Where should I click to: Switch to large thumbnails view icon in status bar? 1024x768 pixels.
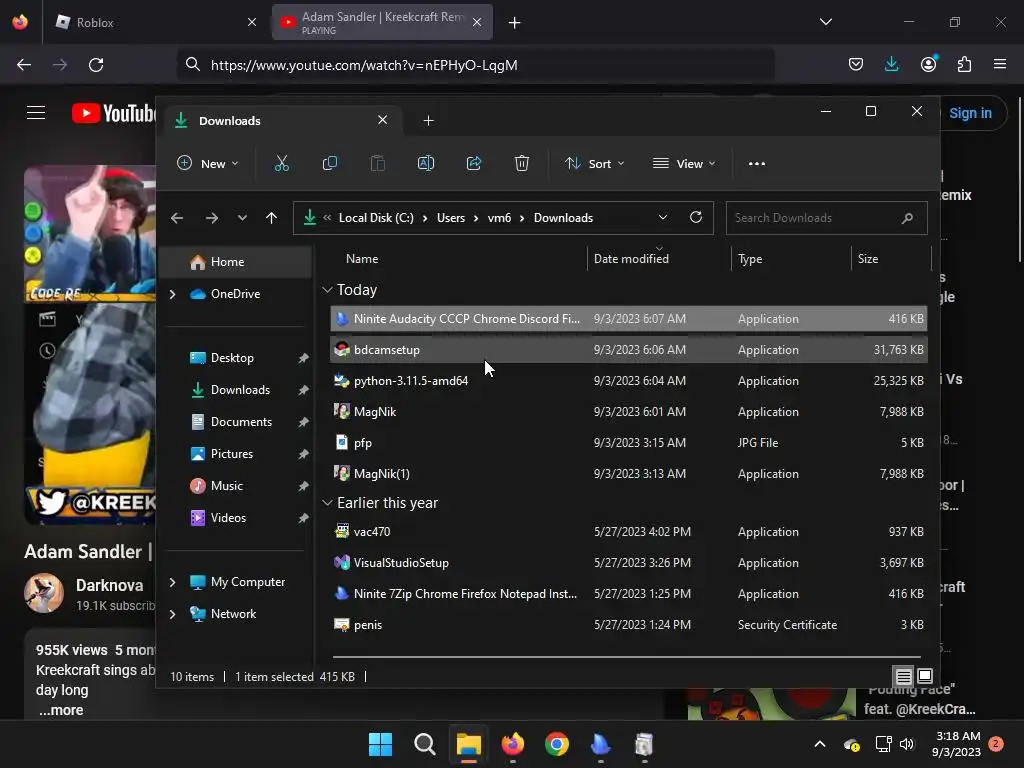click(x=925, y=676)
